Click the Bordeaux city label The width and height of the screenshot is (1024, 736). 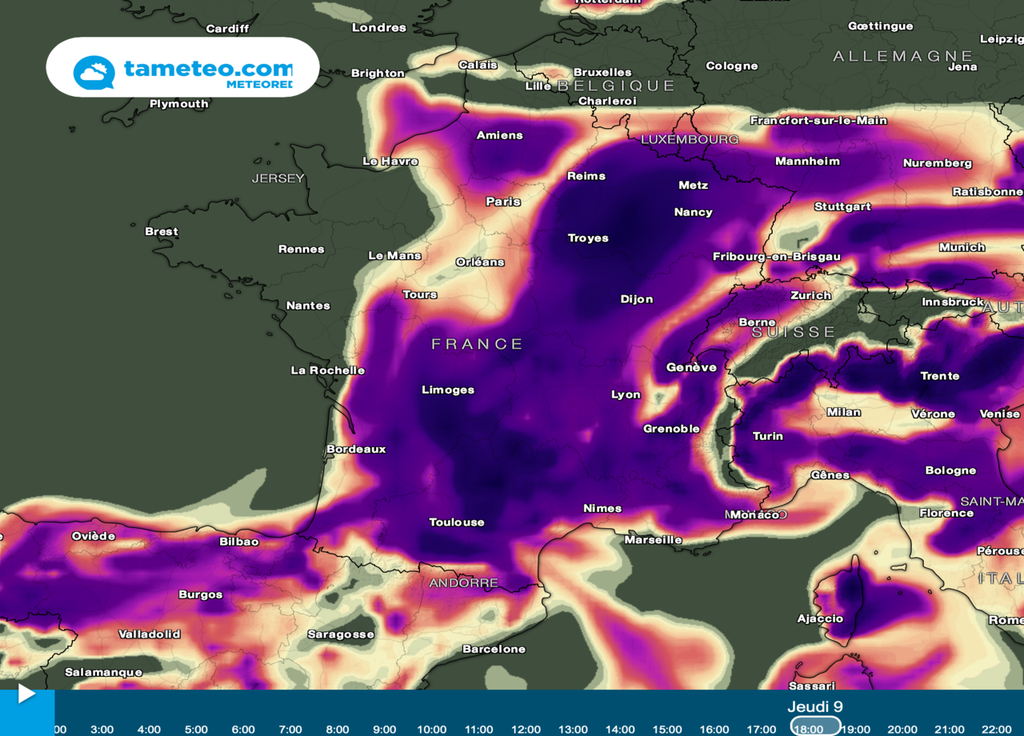[x=356, y=449]
